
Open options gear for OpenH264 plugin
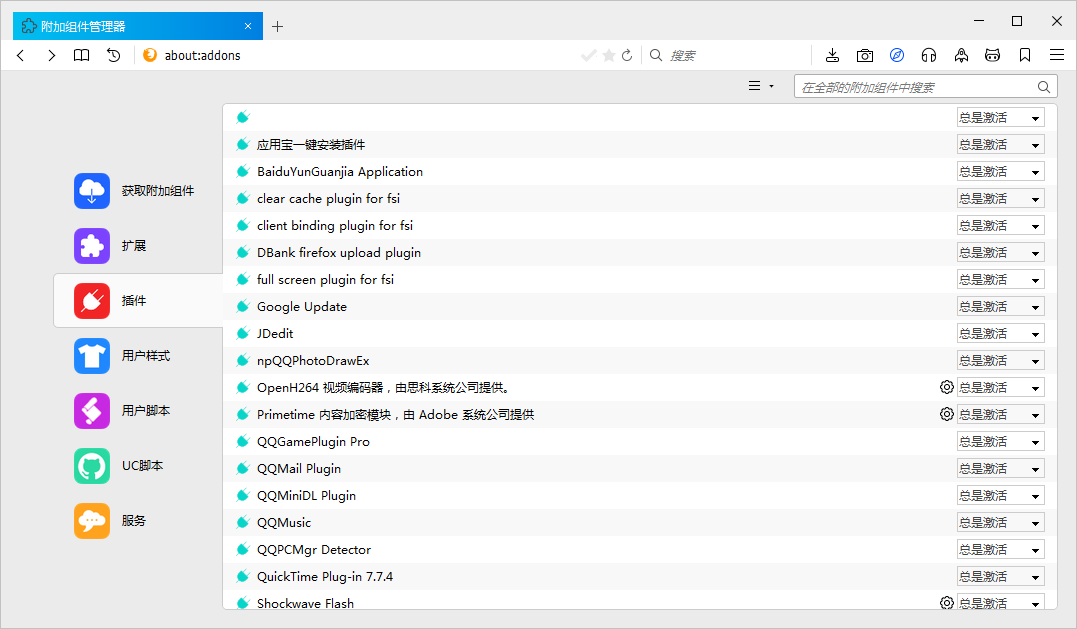click(946, 387)
